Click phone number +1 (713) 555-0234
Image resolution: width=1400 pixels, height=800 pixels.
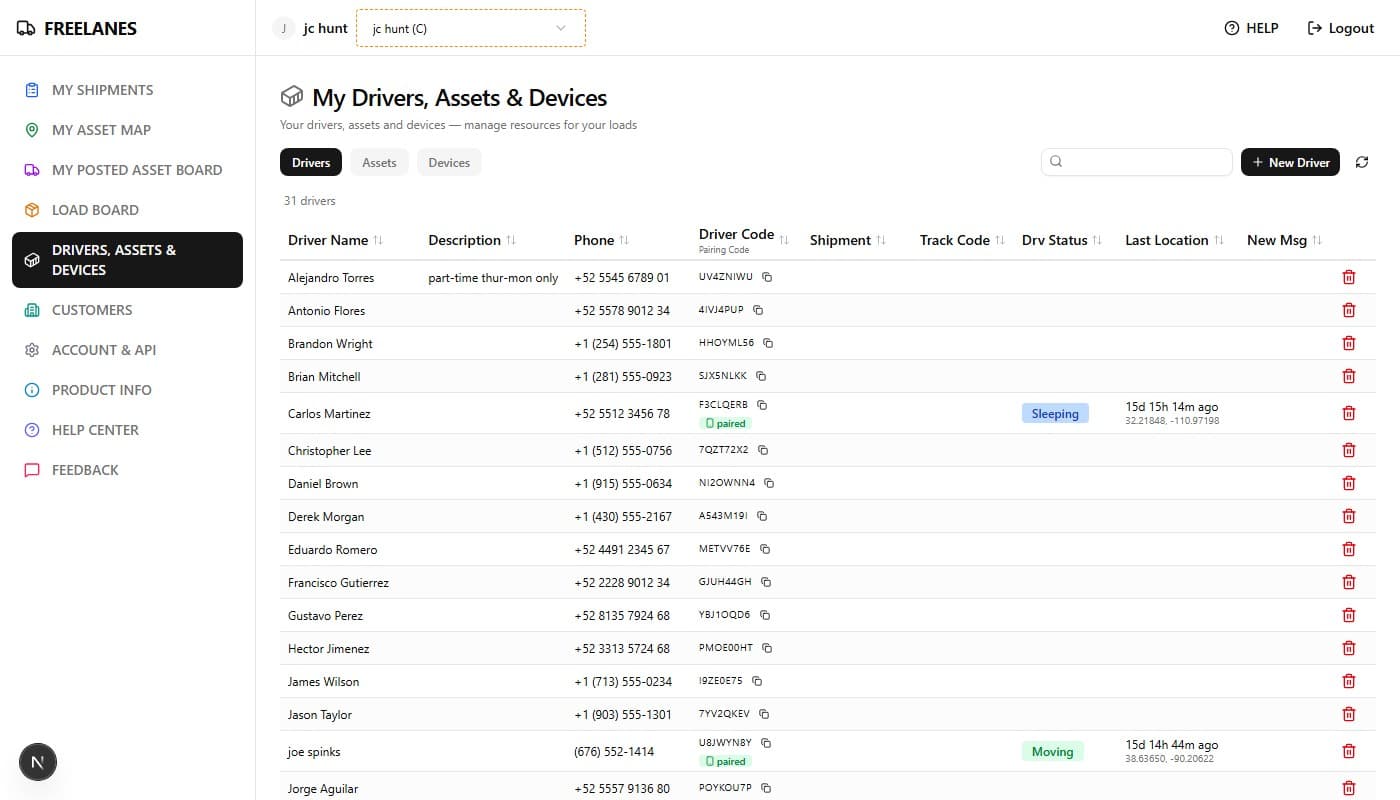pyautogui.click(x=623, y=681)
